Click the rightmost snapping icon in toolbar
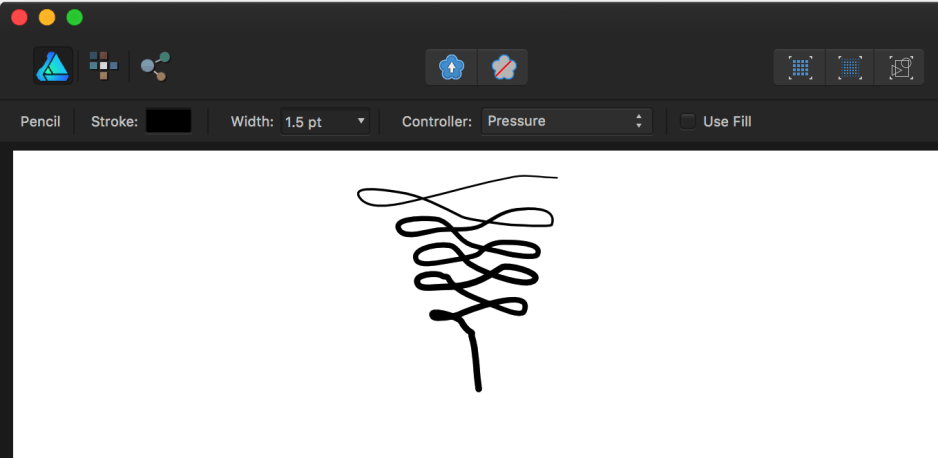Viewport: 938px width, 458px height. [x=900, y=67]
